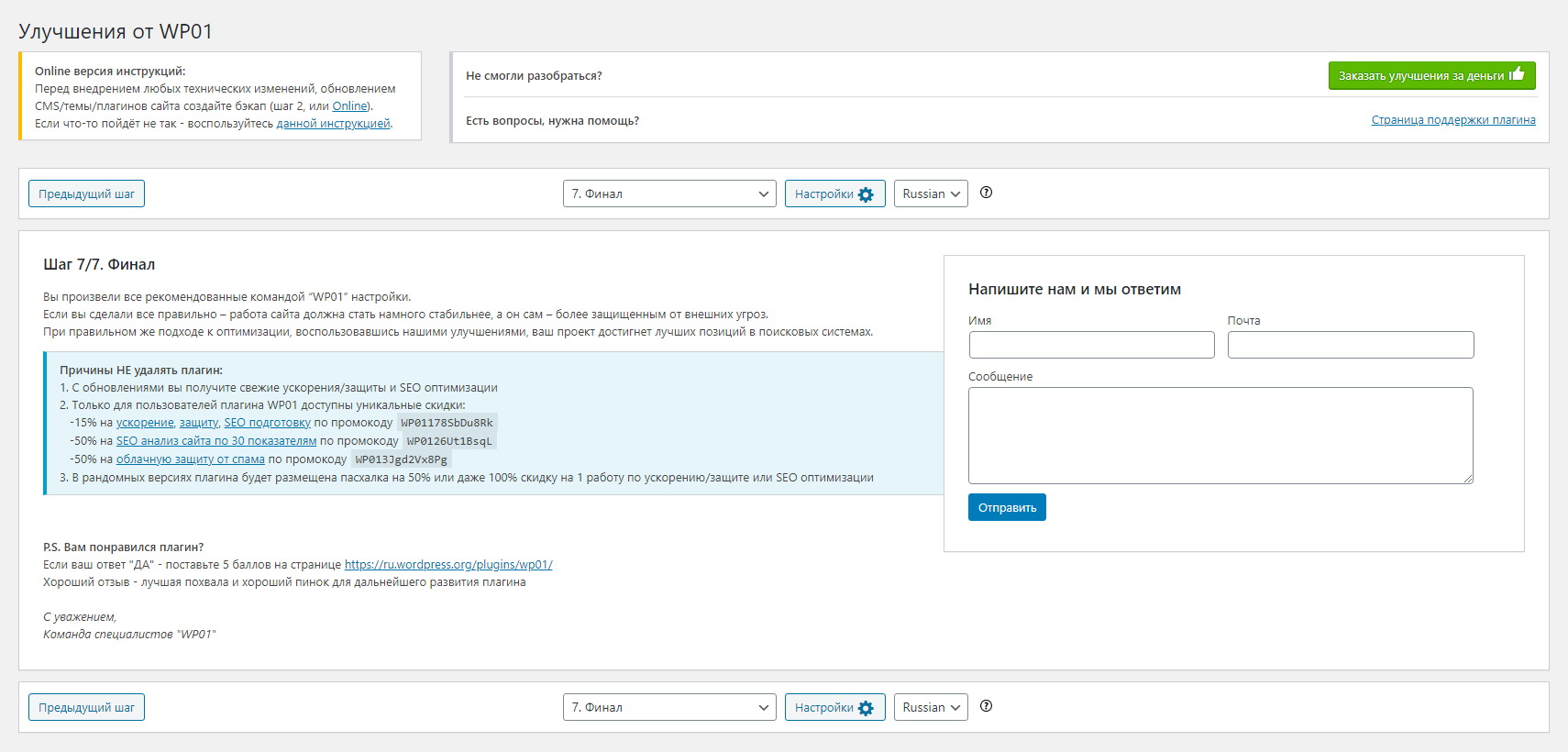This screenshot has width=1568, height=752.
Task: Click the heading 'Шаг 7/7. Финал'
Action: coord(99,264)
